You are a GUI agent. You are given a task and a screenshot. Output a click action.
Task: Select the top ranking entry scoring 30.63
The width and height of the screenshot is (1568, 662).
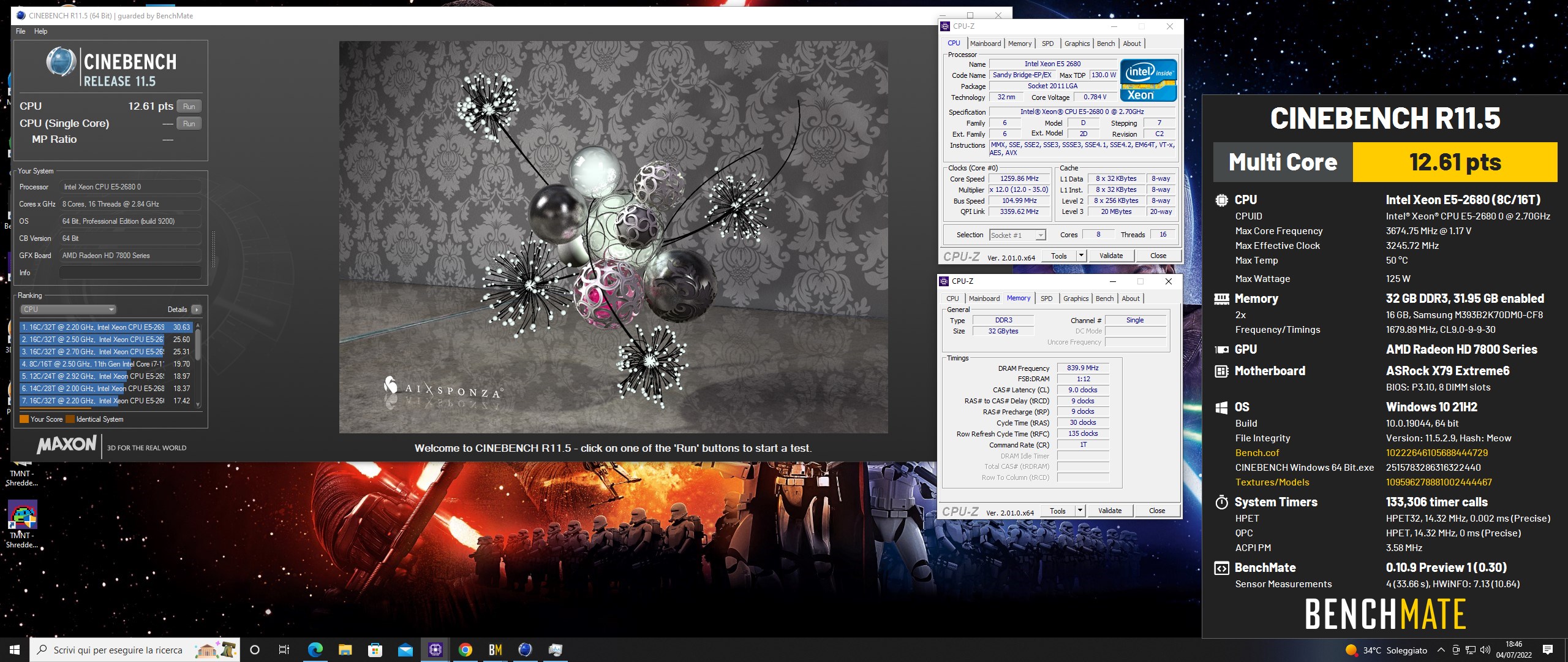click(x=106, y=327)
